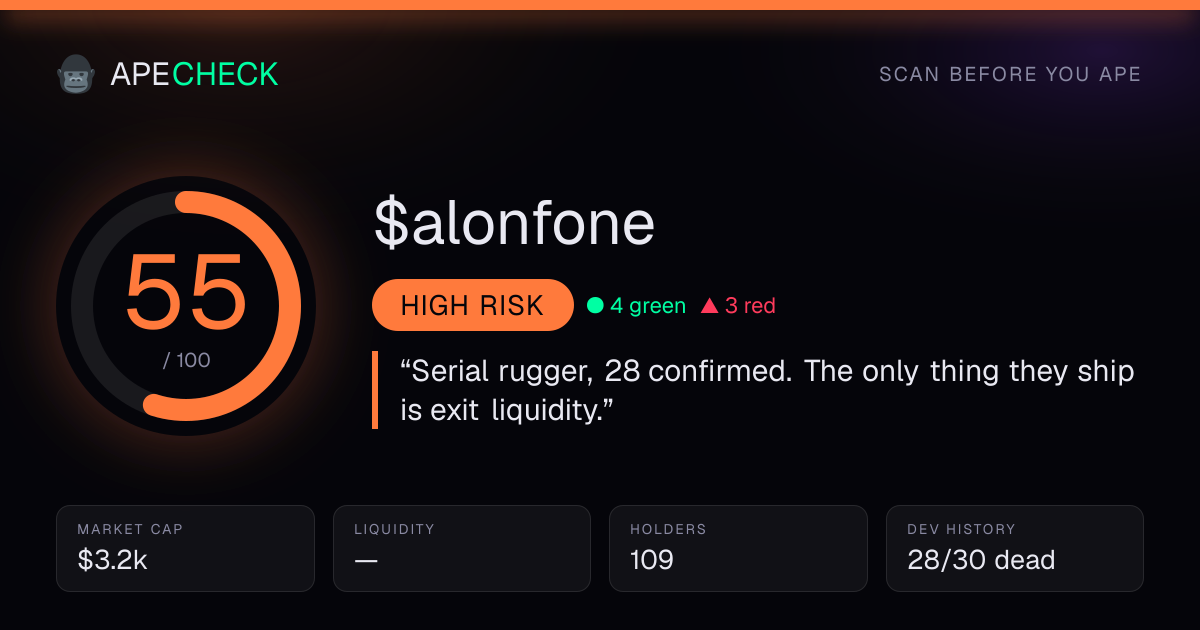Click the green circle indicator icon
Screen dimensions: 1200x630
point(595,306)
